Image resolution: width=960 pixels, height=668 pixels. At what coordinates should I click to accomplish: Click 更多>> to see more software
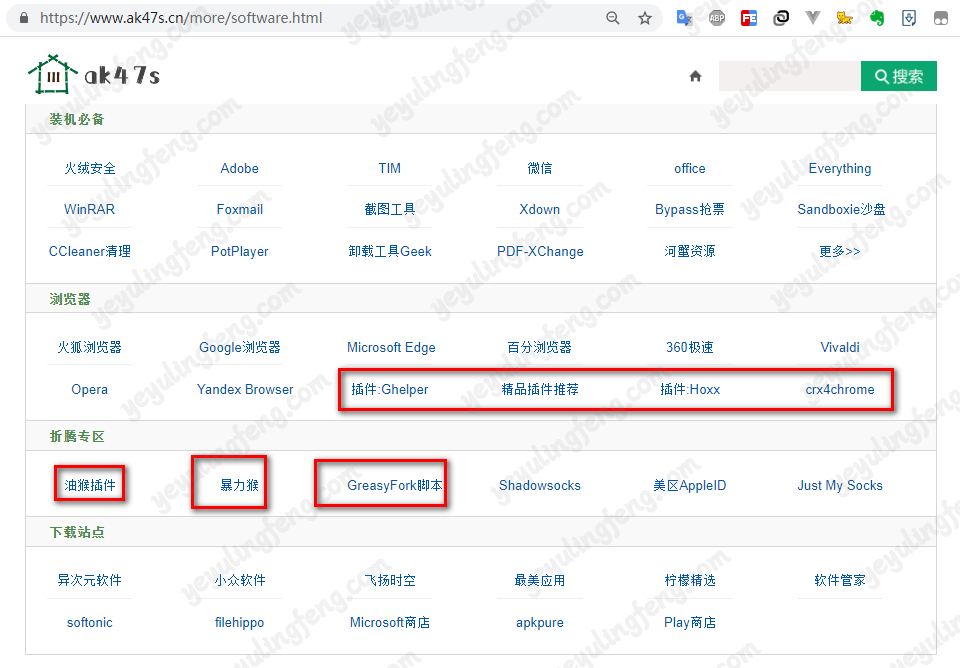click(839, 251)
